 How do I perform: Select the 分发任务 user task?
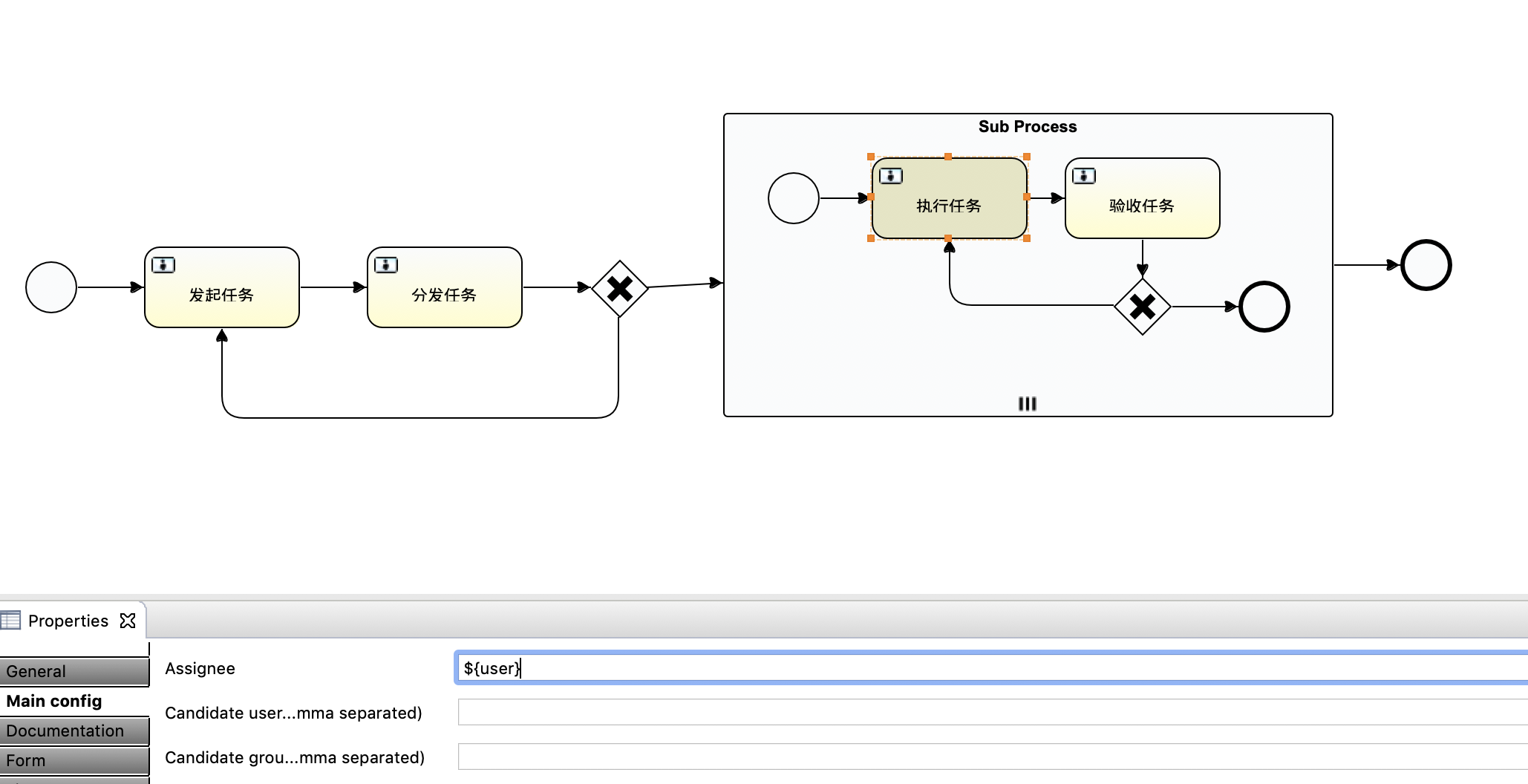(445, 287)
